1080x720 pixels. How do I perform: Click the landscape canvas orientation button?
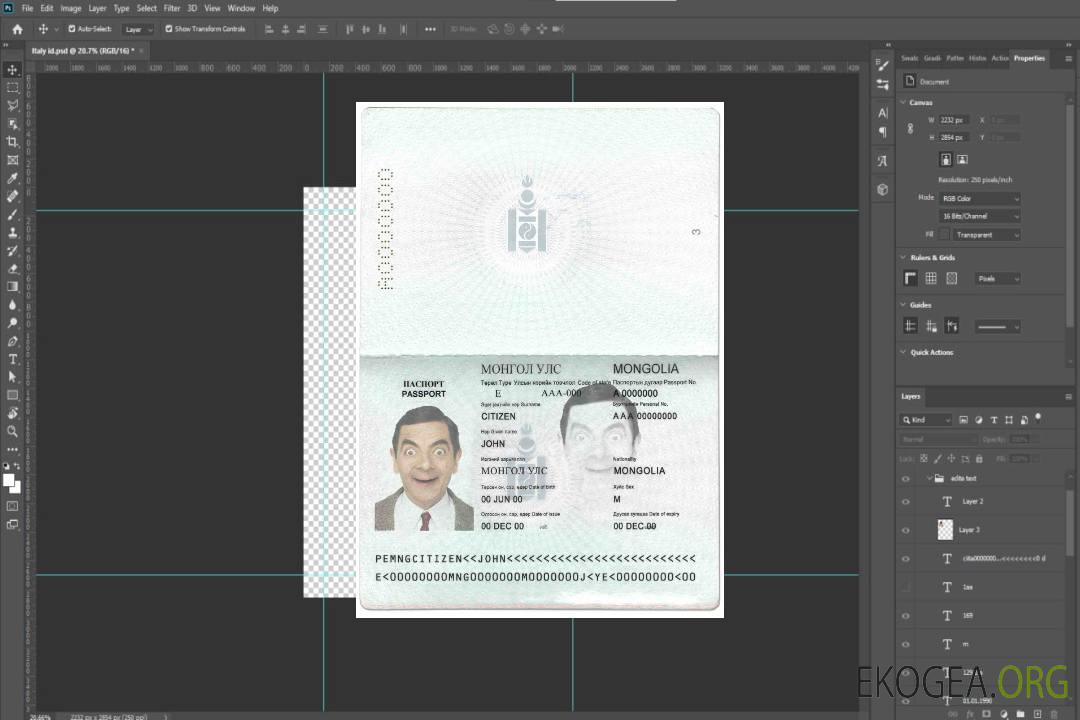[x=962, y=160]
